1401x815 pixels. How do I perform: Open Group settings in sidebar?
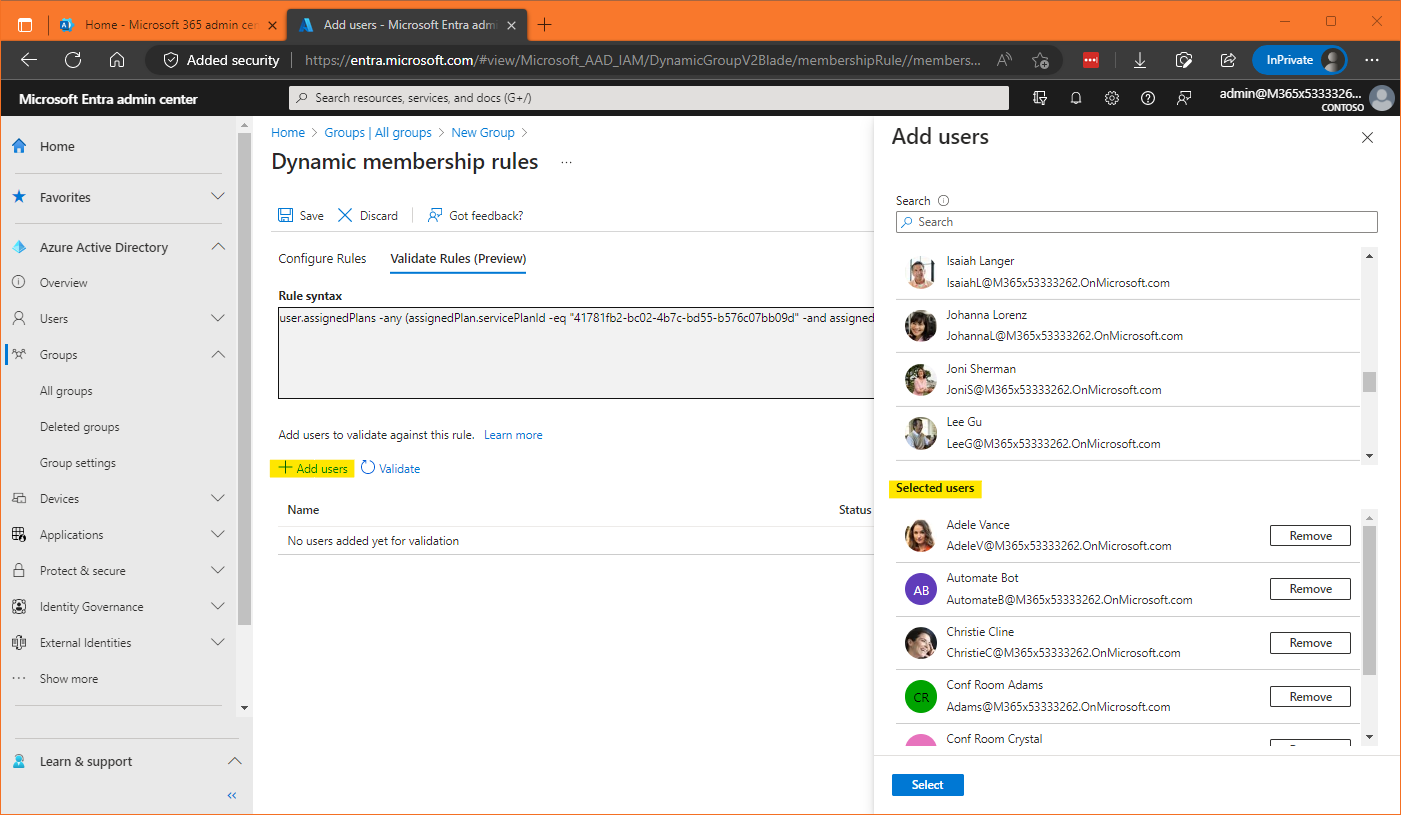pyautogui.click(x=78, y=463)
